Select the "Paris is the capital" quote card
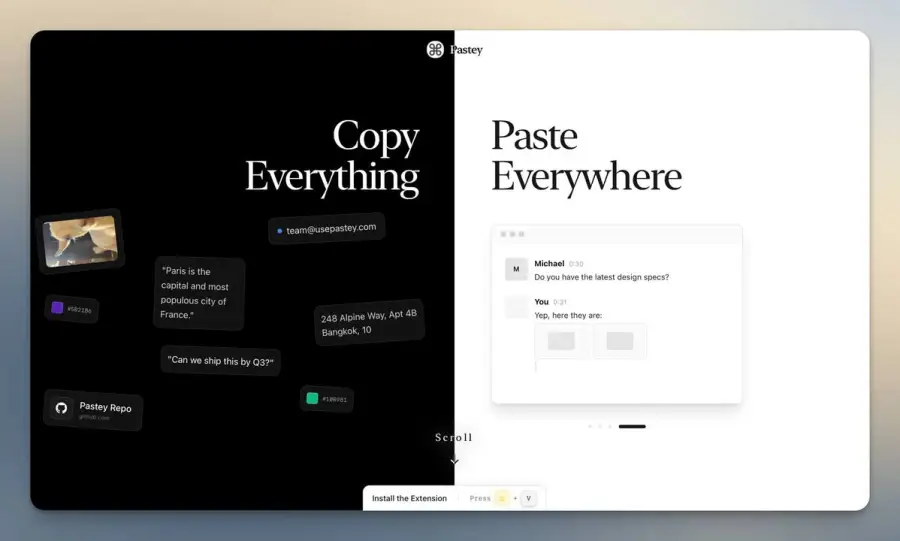Image resolution: width=900 pixels, height=541 pixels. coord(199,293)
